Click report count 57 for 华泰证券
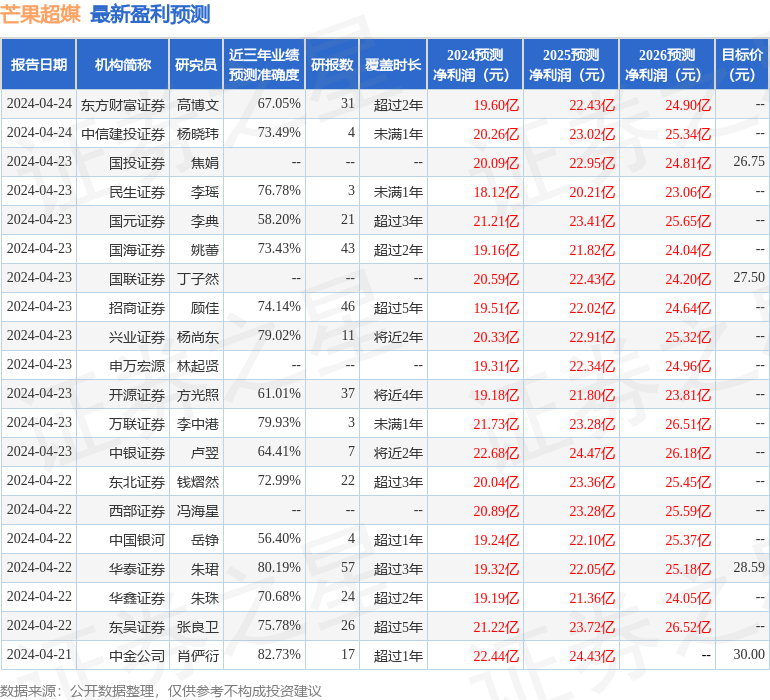 coord(348,567)
